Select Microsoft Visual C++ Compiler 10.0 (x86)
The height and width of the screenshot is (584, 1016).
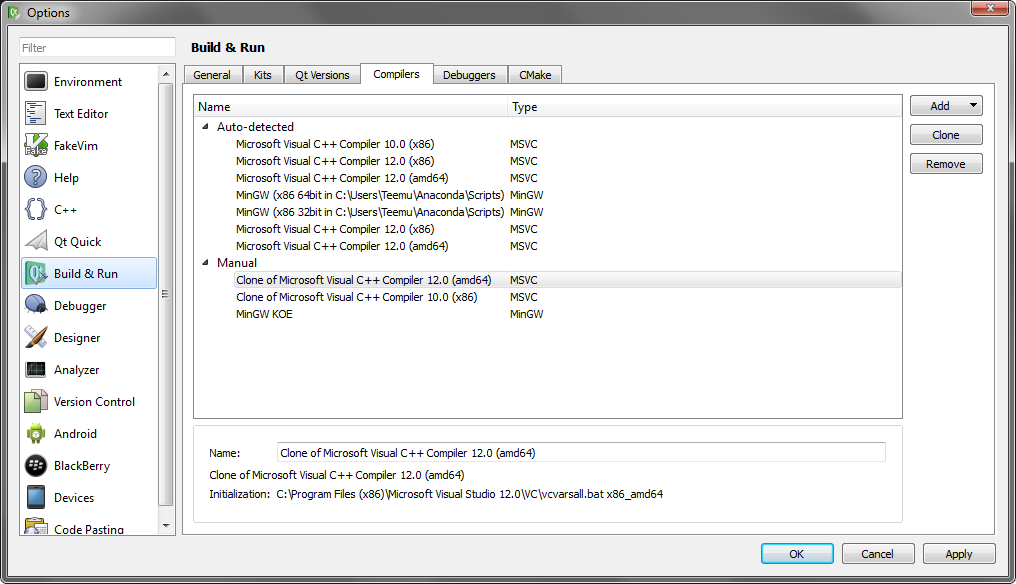click(x=335, y=144)
